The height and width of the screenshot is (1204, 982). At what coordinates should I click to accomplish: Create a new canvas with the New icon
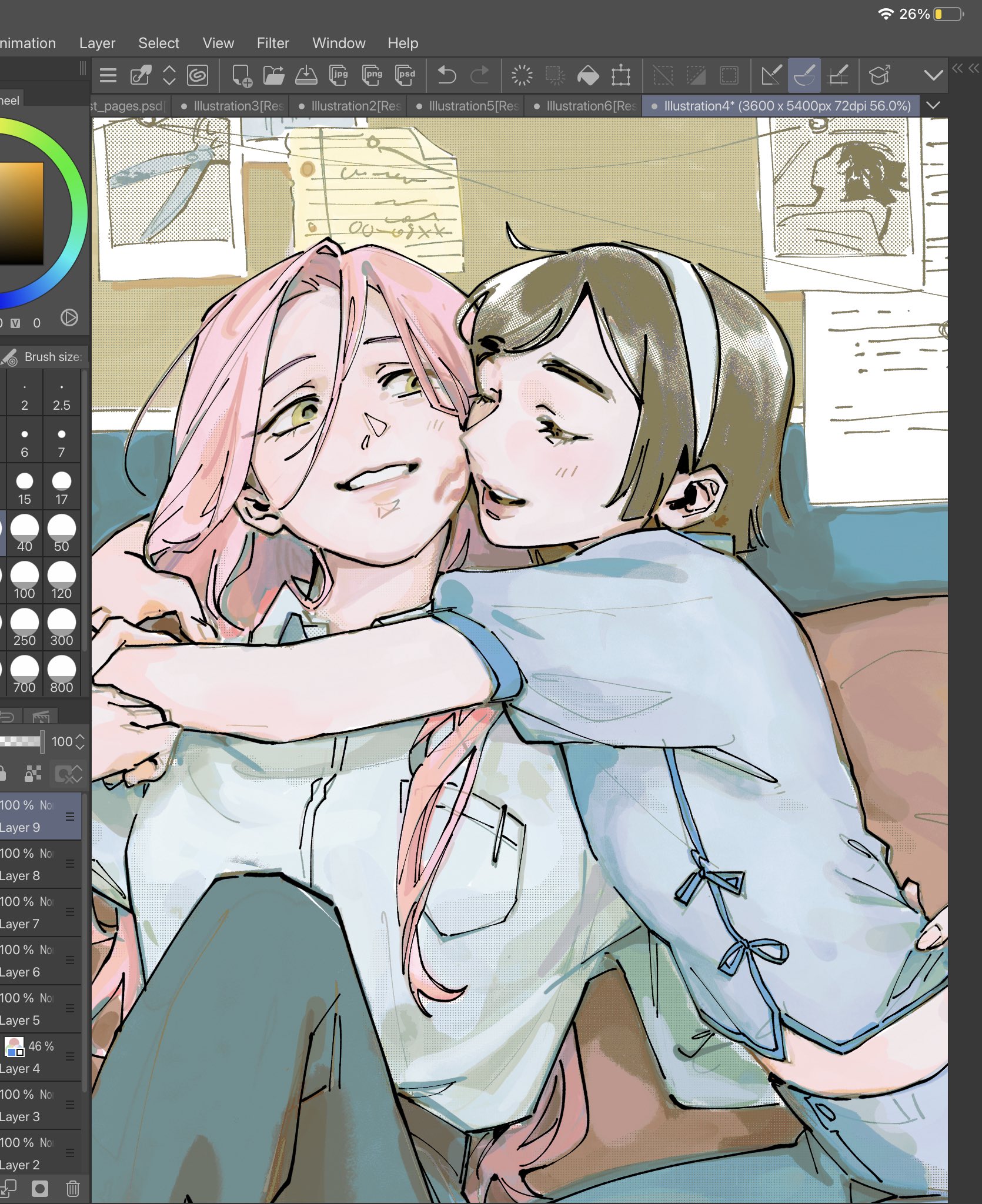(x=241, y=75)
